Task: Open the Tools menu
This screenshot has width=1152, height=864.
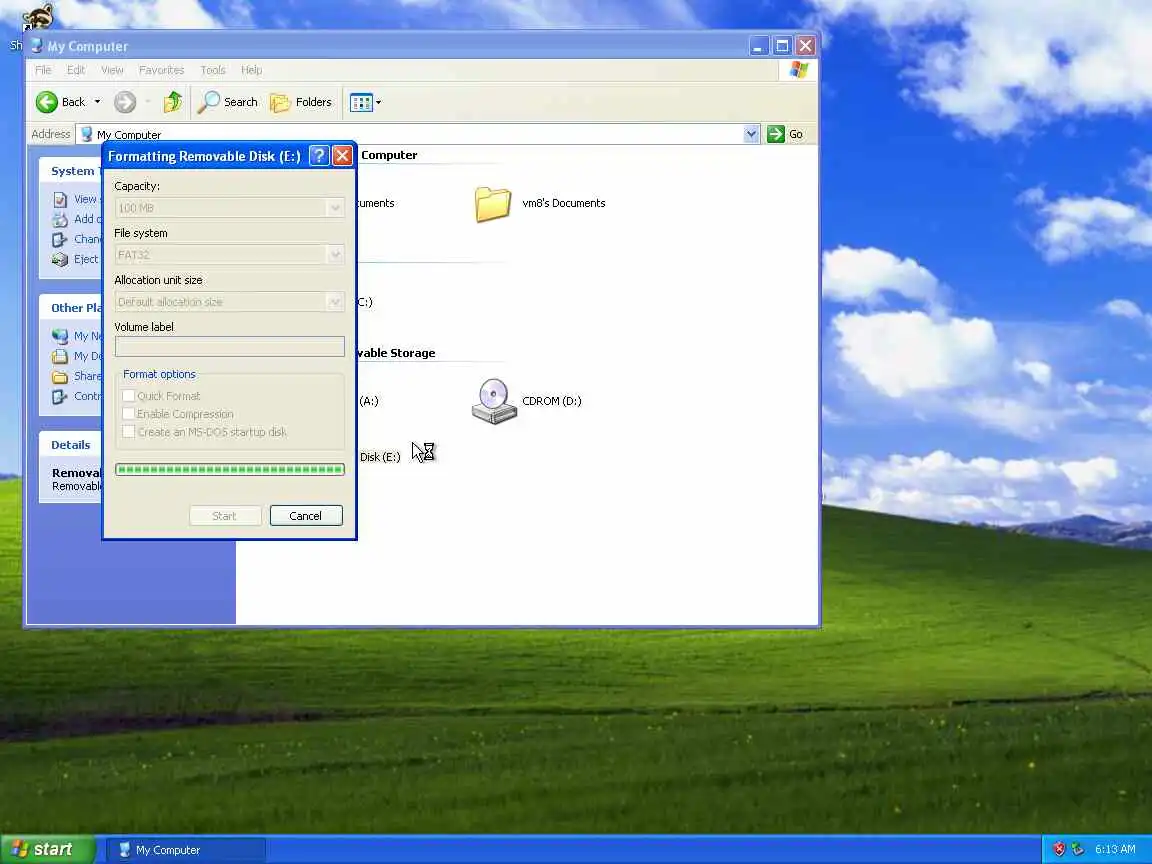Action: click(212, 70)
